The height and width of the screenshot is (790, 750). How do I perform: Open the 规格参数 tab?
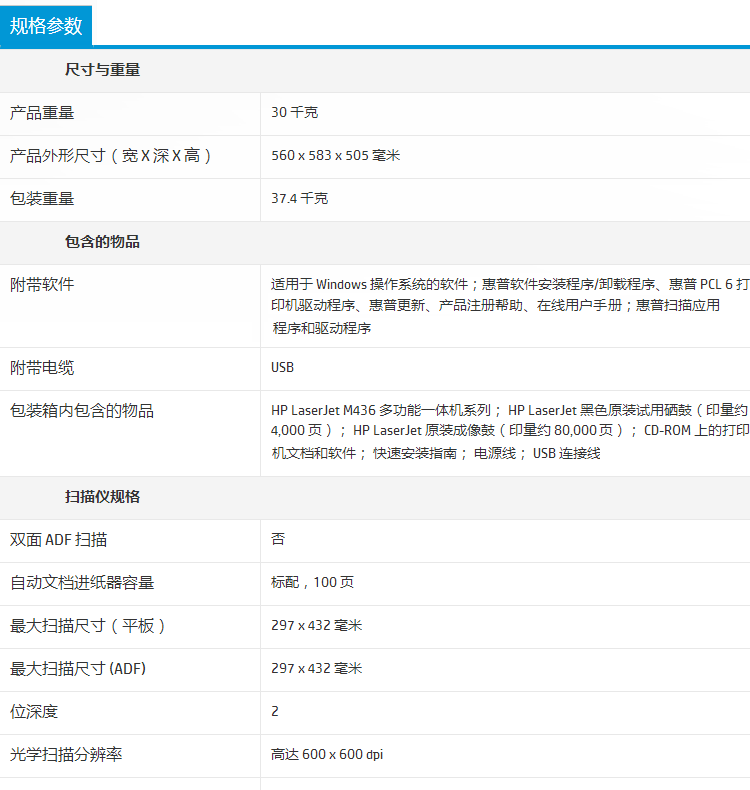(46, 26)
